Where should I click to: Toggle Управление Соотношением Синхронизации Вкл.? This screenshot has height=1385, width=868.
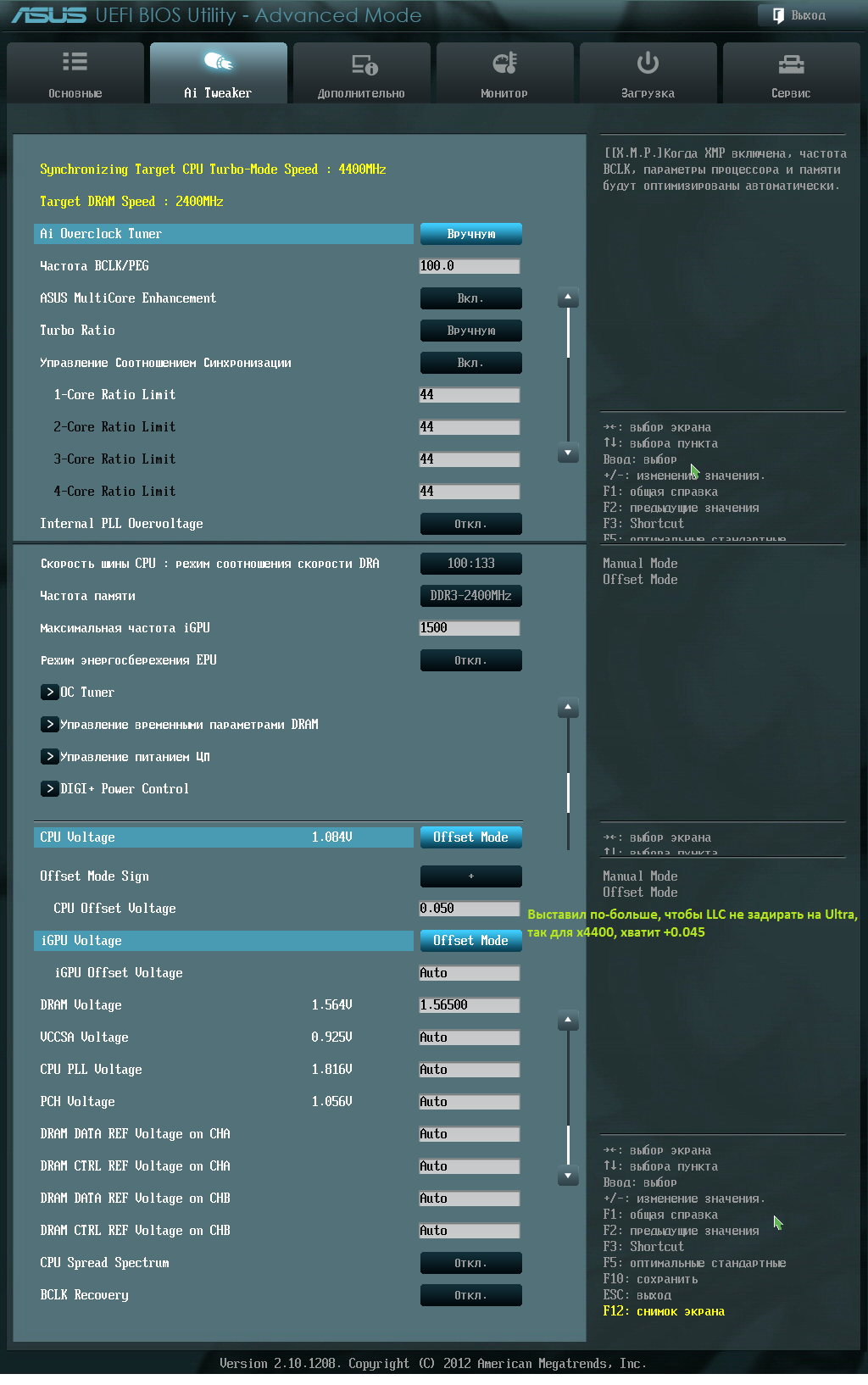tap(471, 363)
